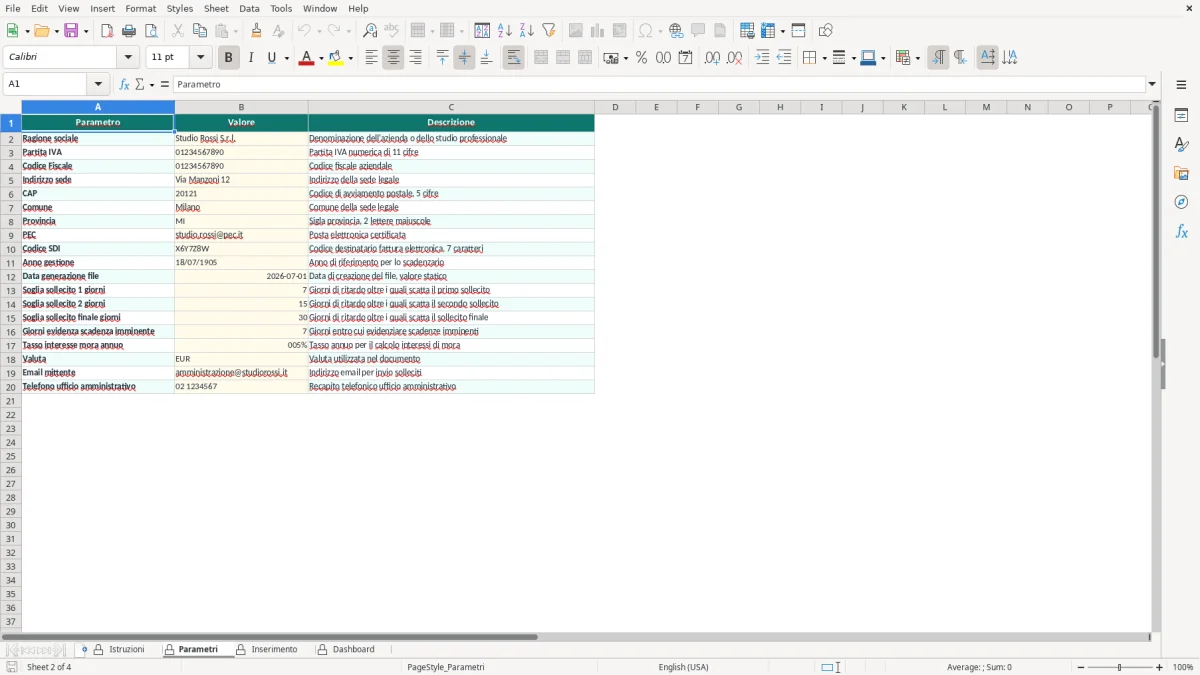
Task: Click the Zoom In plus button
Action: point(1160,667)
